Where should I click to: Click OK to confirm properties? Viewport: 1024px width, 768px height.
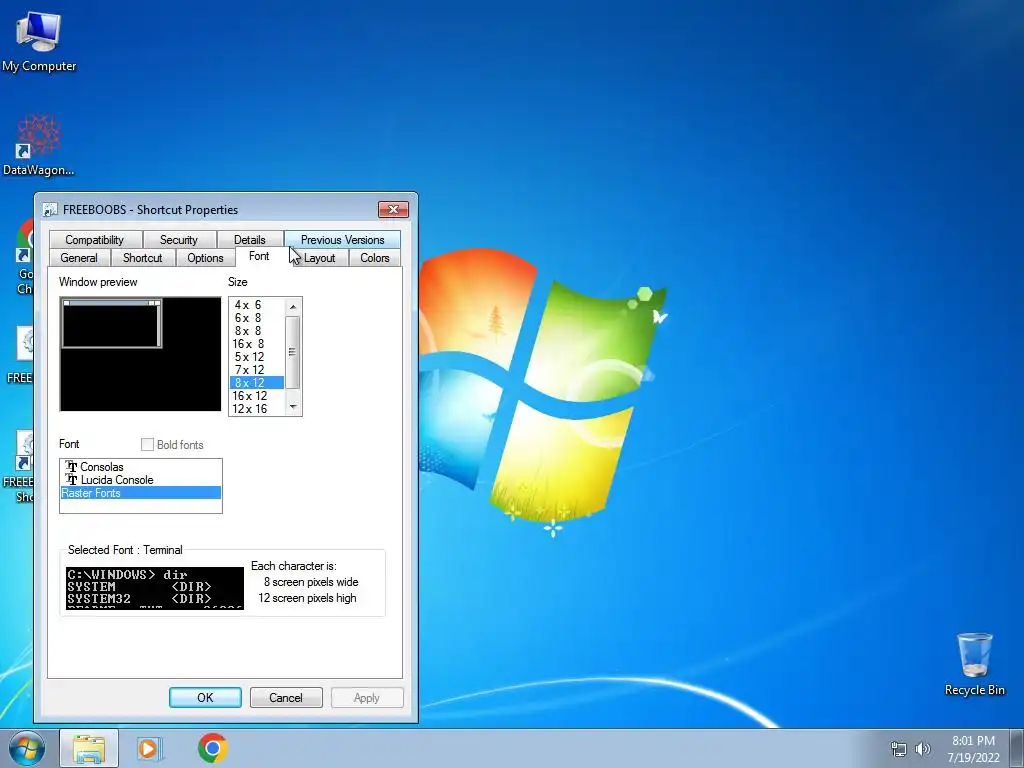(x=205, y=697)
